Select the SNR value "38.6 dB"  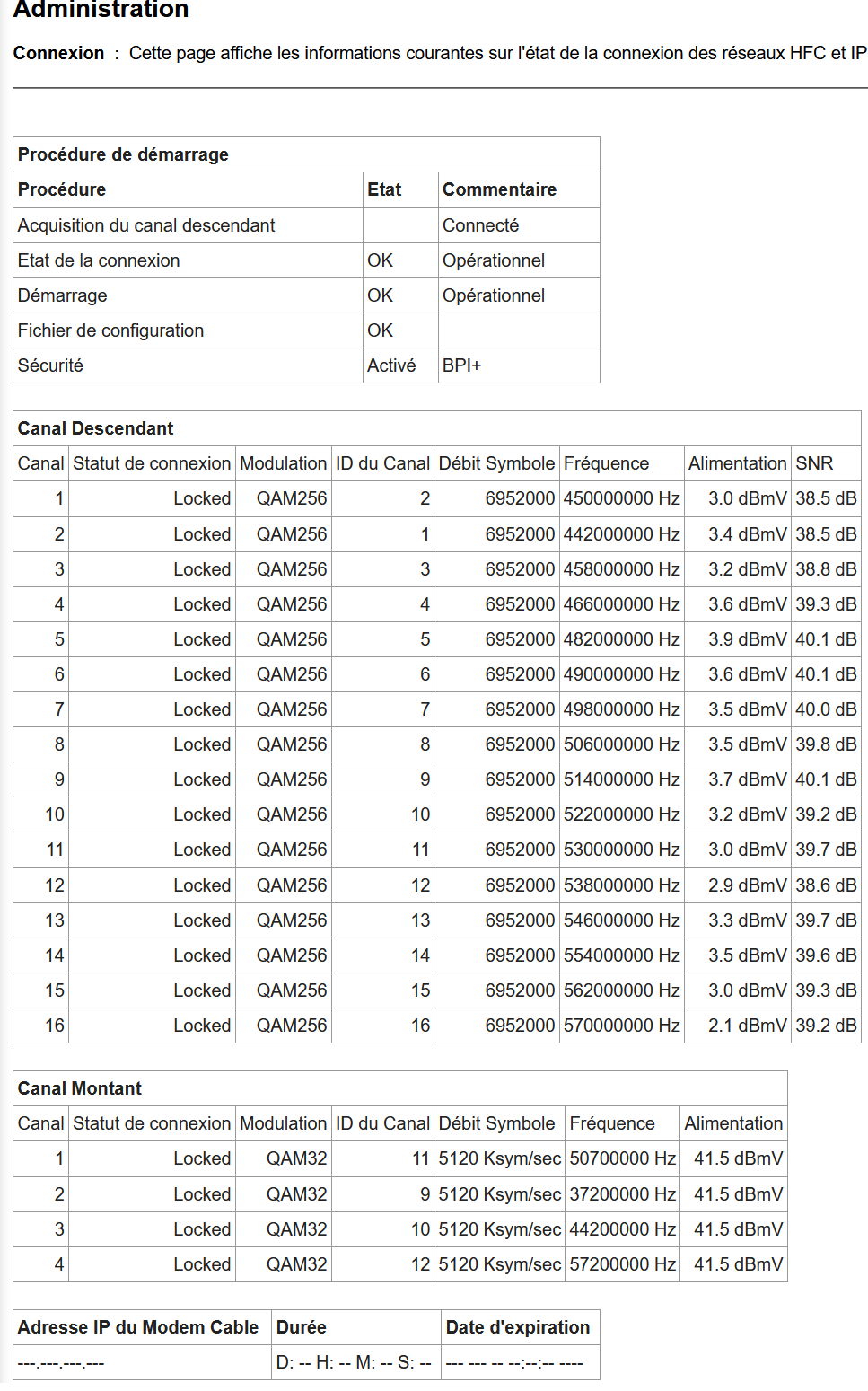(x=826, y=885)
